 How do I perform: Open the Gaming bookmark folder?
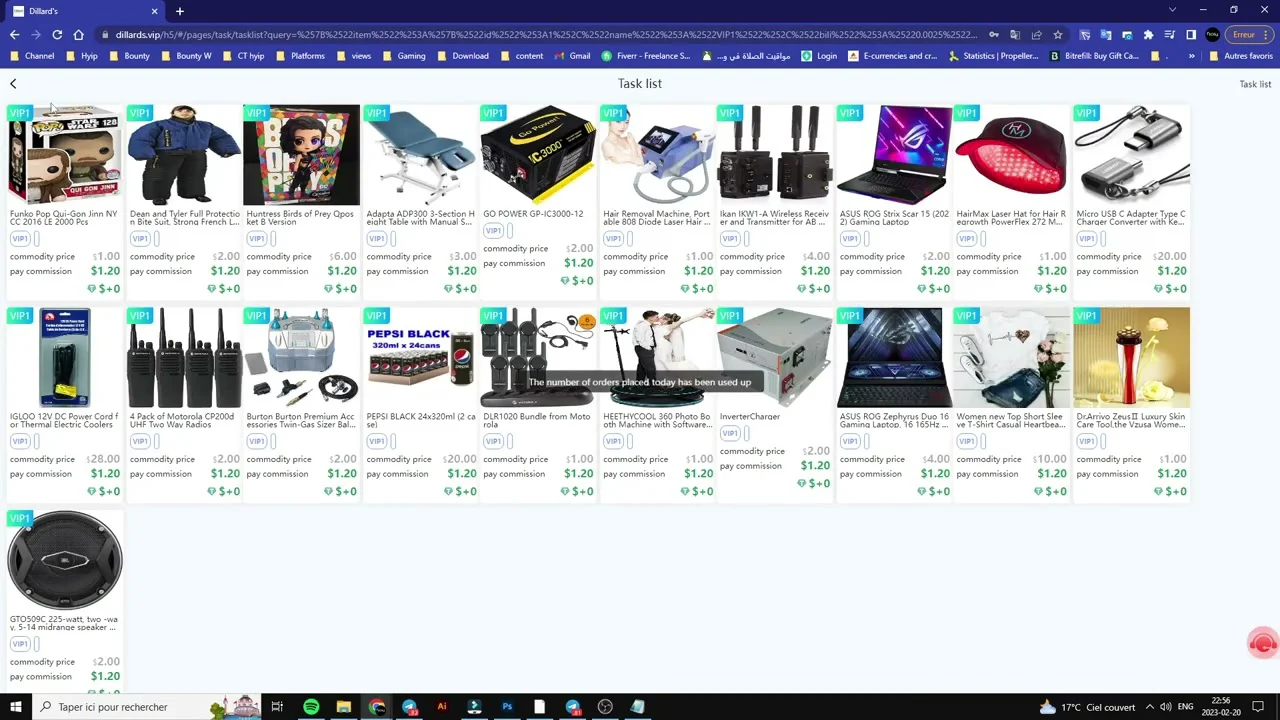(x=404, y=56)
